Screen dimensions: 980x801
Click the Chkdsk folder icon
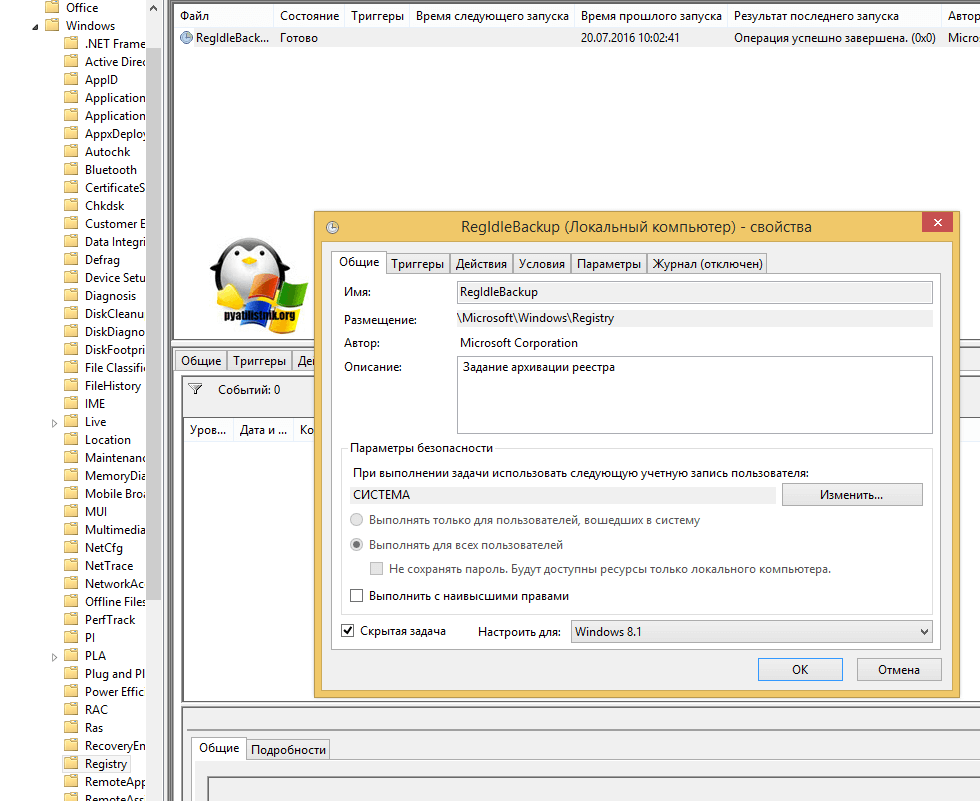point(71,205)
